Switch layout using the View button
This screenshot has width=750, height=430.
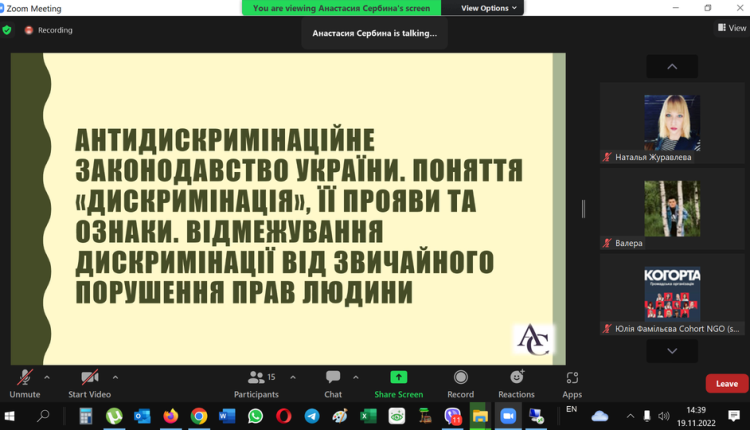click(x=731, y=28)
